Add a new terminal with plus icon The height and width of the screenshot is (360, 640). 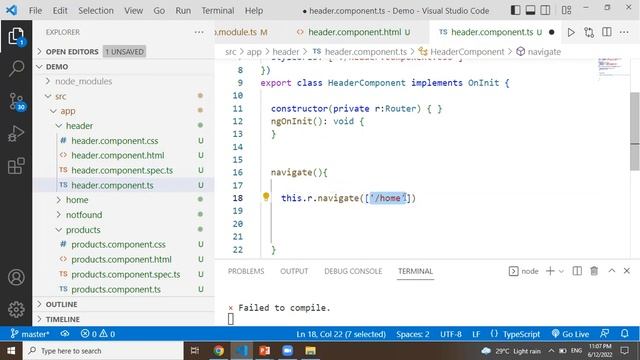coord(550,271)
